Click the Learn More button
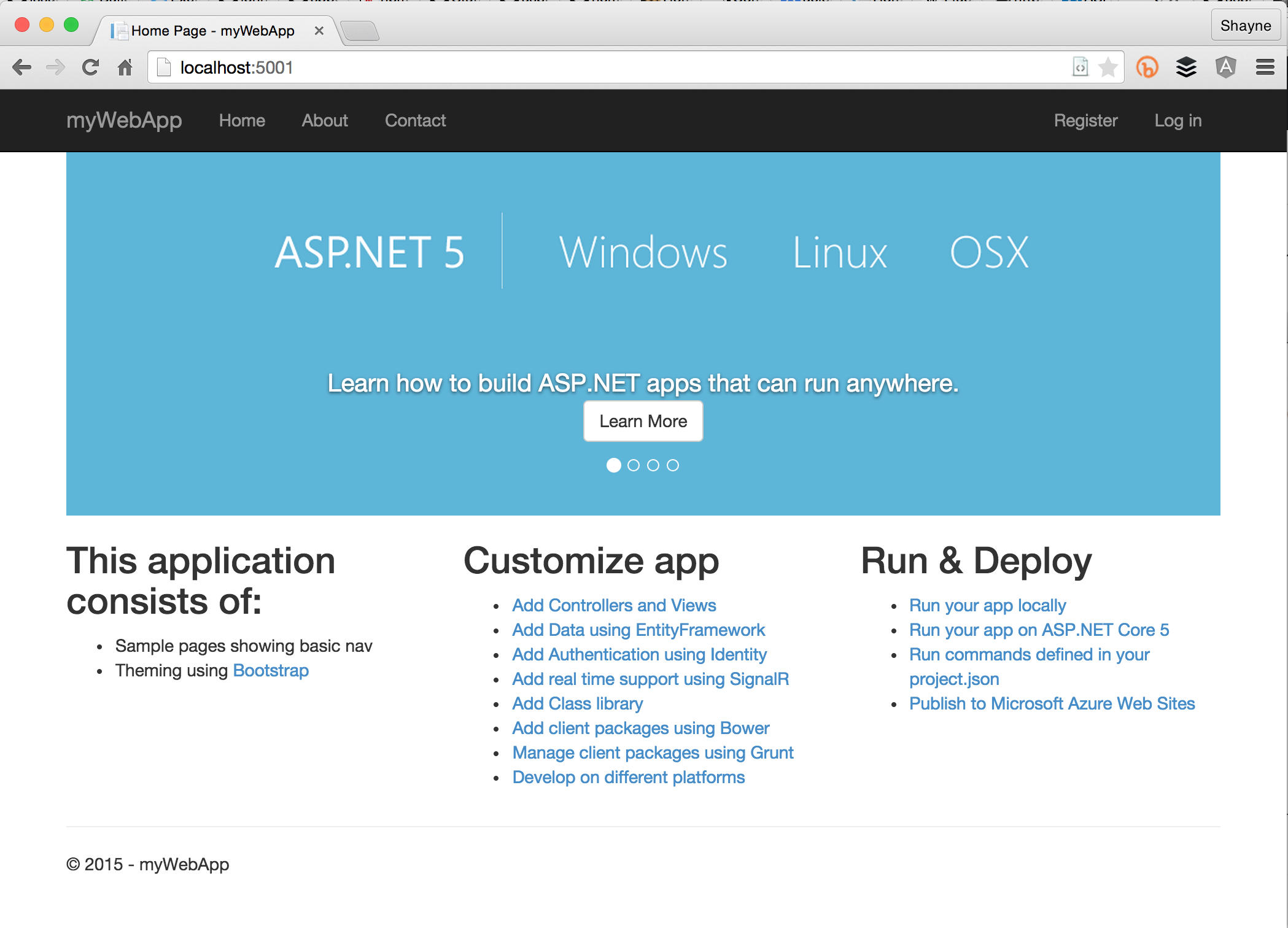Image resolution: width=1288 pixels, height=928 pixels. (643, 421)
